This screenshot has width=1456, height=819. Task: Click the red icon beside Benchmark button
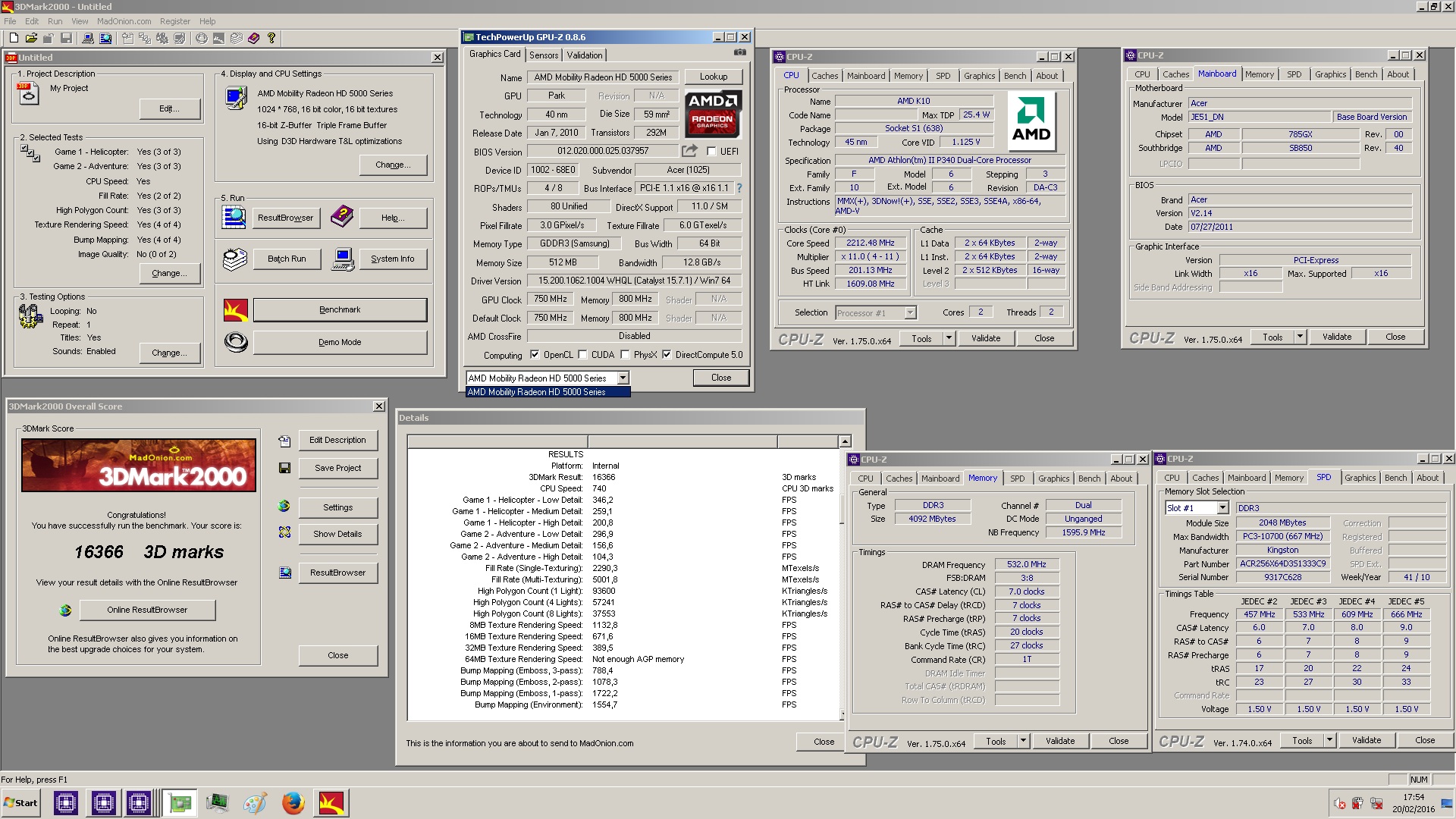[236, 310]
